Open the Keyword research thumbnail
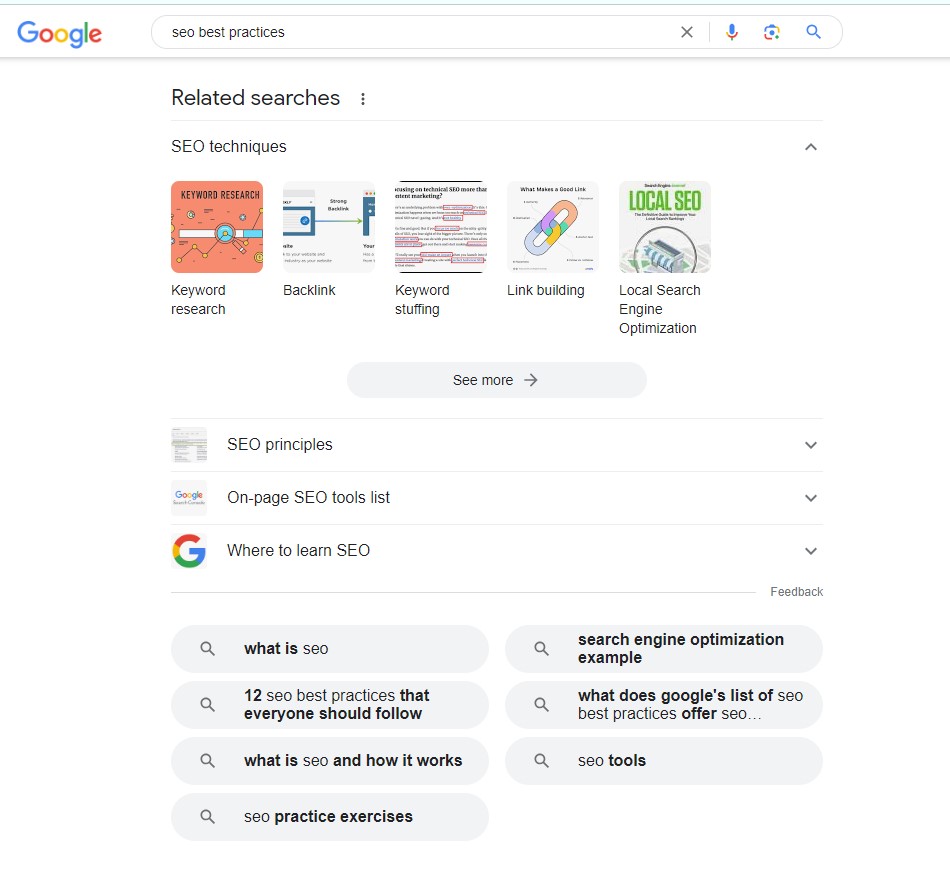Screen dimensions: 950x875 (217, 226)
